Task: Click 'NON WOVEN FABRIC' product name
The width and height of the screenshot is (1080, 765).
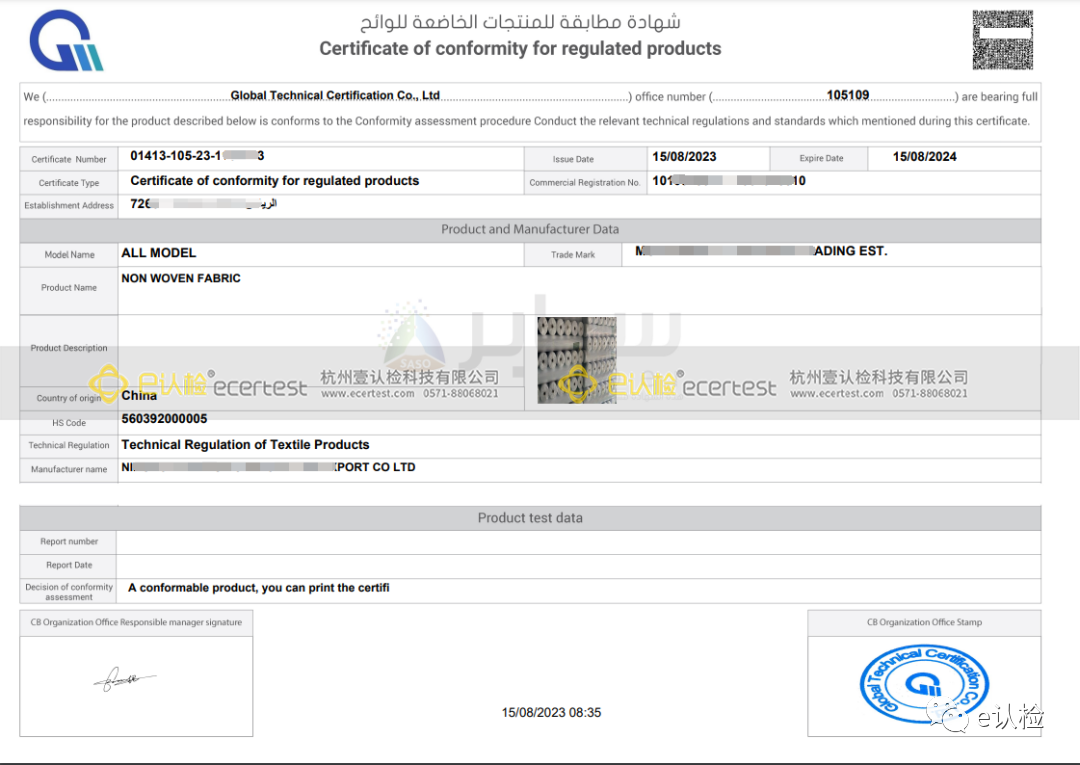Action: (x=181, y=278)
